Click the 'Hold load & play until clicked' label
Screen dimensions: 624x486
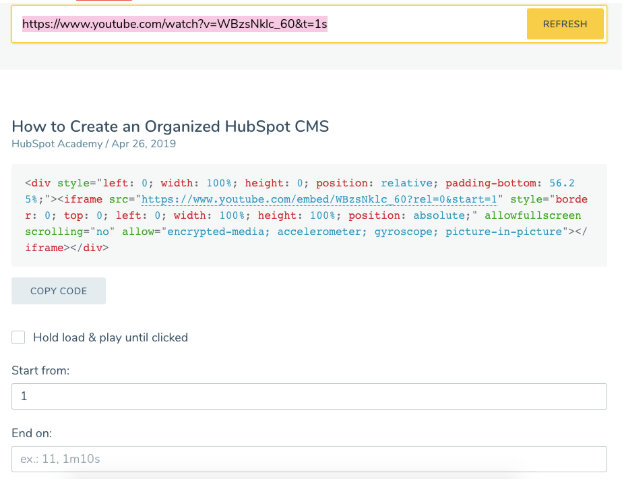(110, 337)
